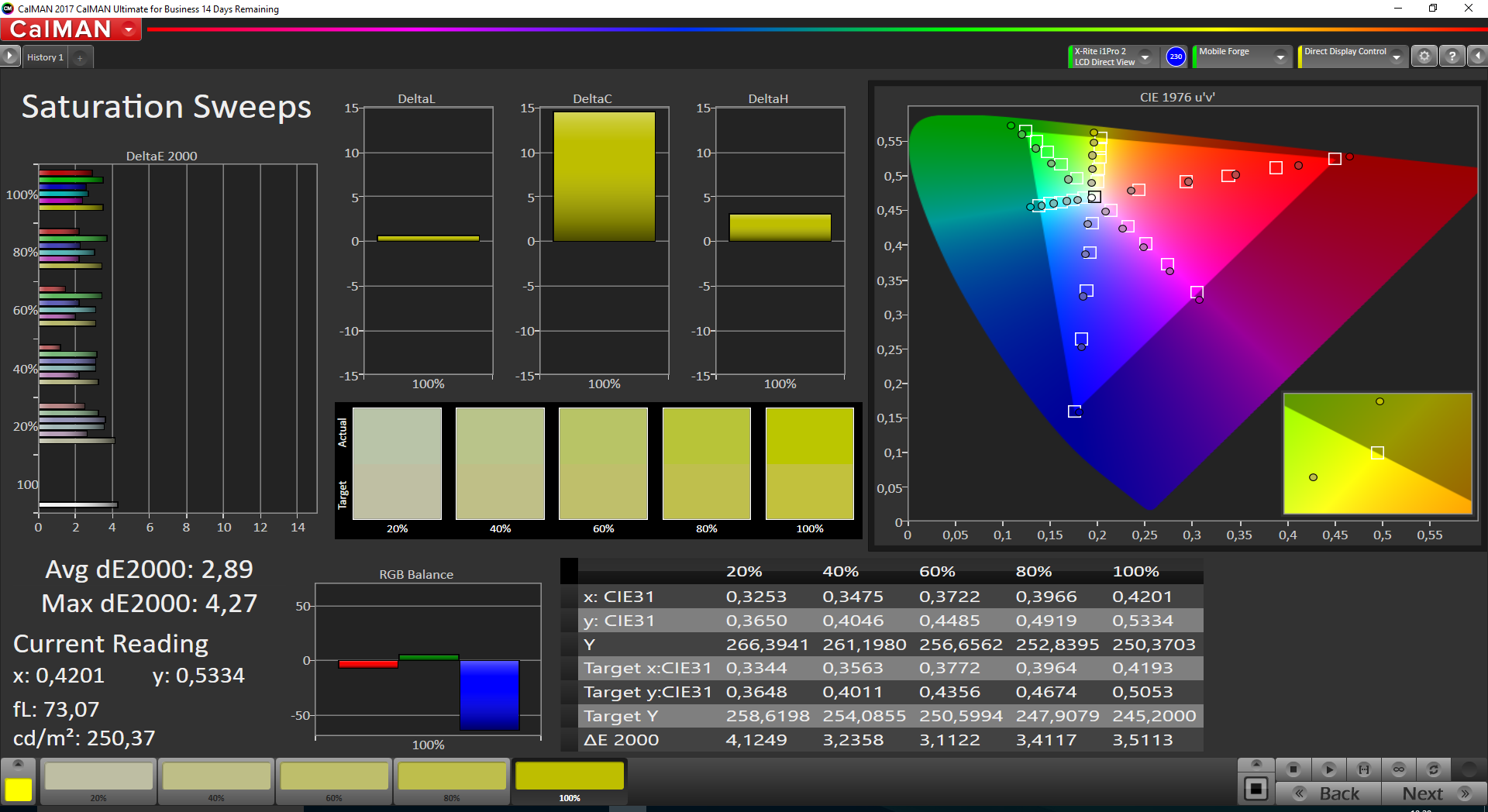1488x812 pixels.
Task: Go to the previous page with Back
Action: pyautogui.click(x=1328, y=793)
